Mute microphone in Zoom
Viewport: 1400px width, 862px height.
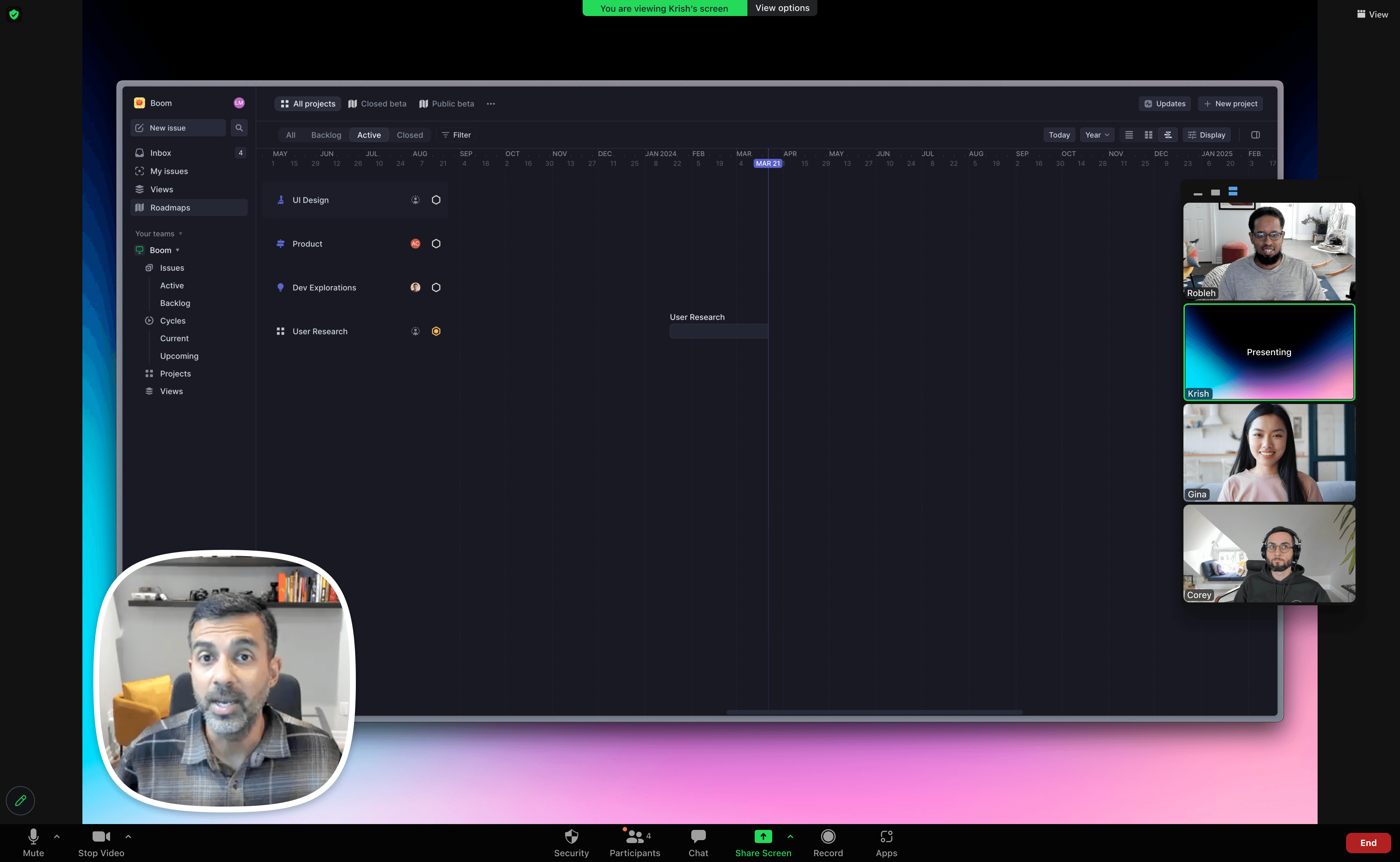click(x=33, y=843)
